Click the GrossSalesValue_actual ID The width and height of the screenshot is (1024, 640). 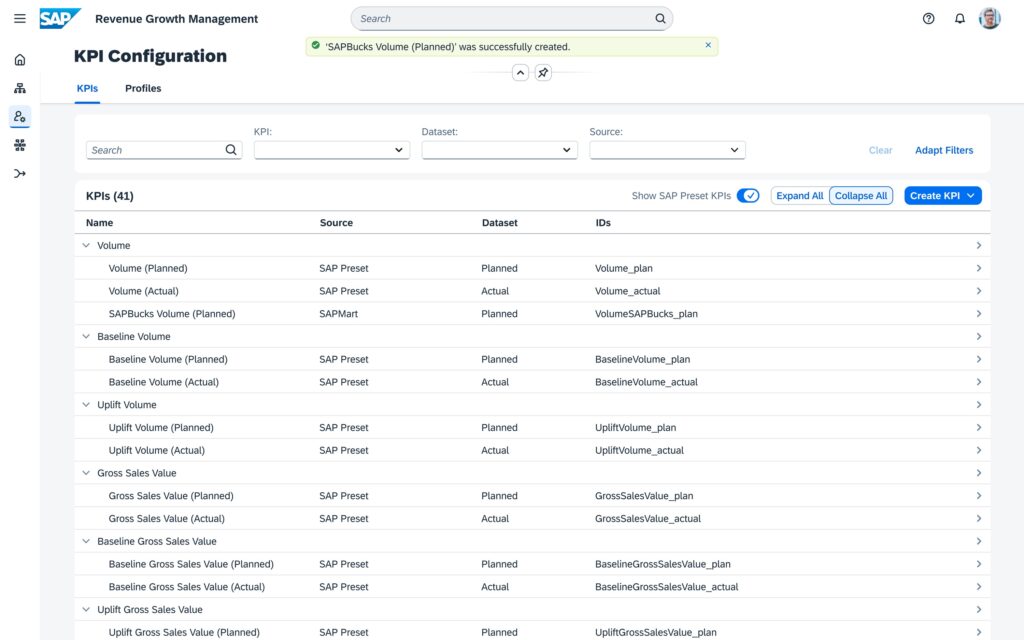(647, 519)
